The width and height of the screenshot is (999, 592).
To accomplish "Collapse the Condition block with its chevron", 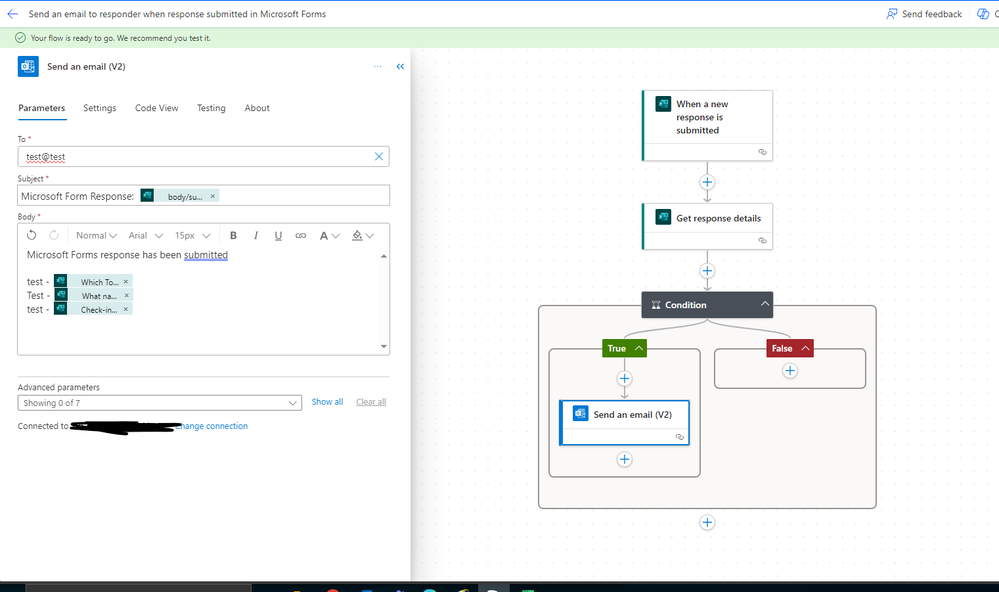I will [x=765, y=305].
